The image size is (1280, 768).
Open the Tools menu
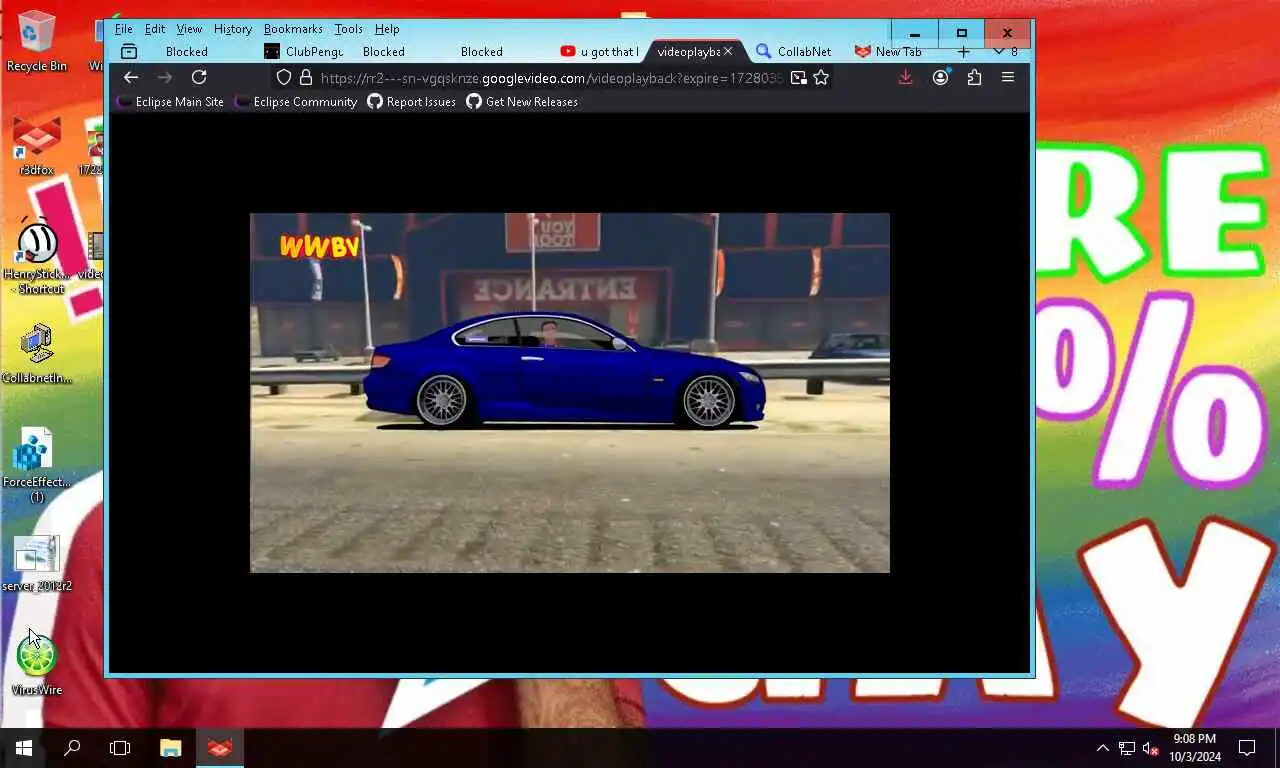point(349,29)
